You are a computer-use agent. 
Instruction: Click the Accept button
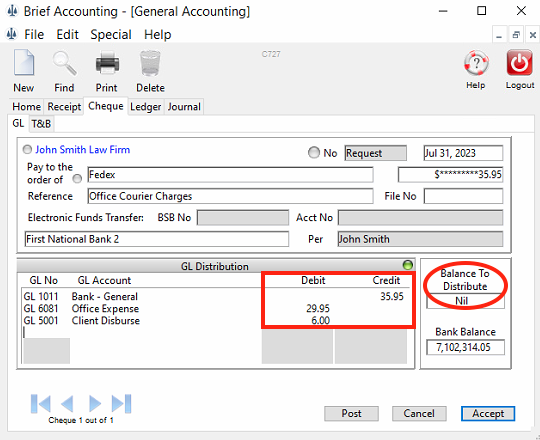pos(488,413)
